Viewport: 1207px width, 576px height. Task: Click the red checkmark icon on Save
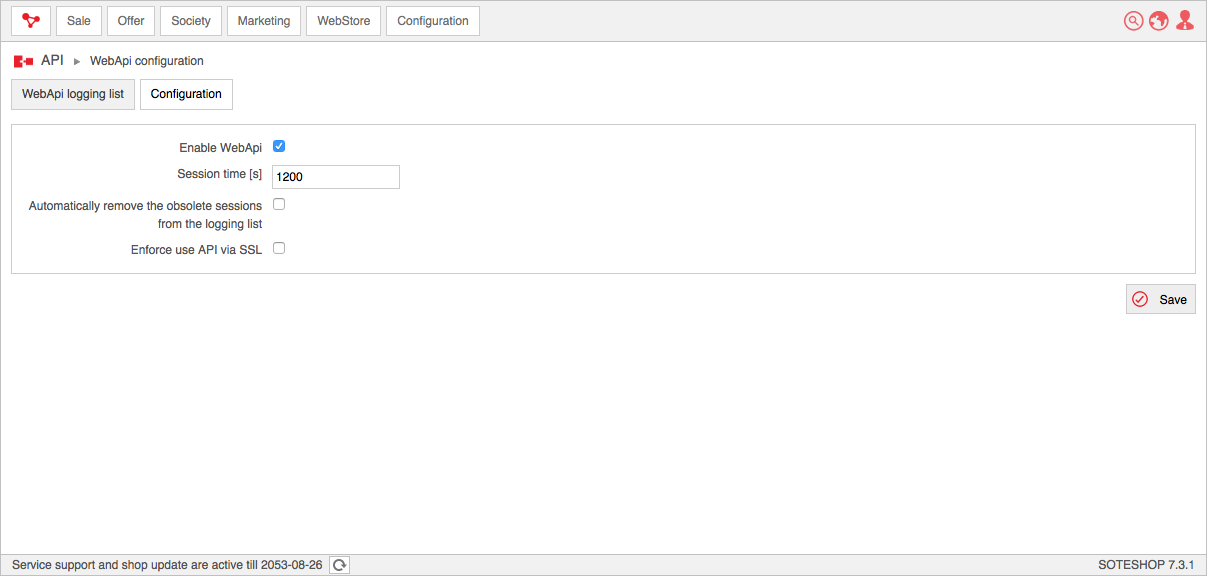(x=1140, y=299)
